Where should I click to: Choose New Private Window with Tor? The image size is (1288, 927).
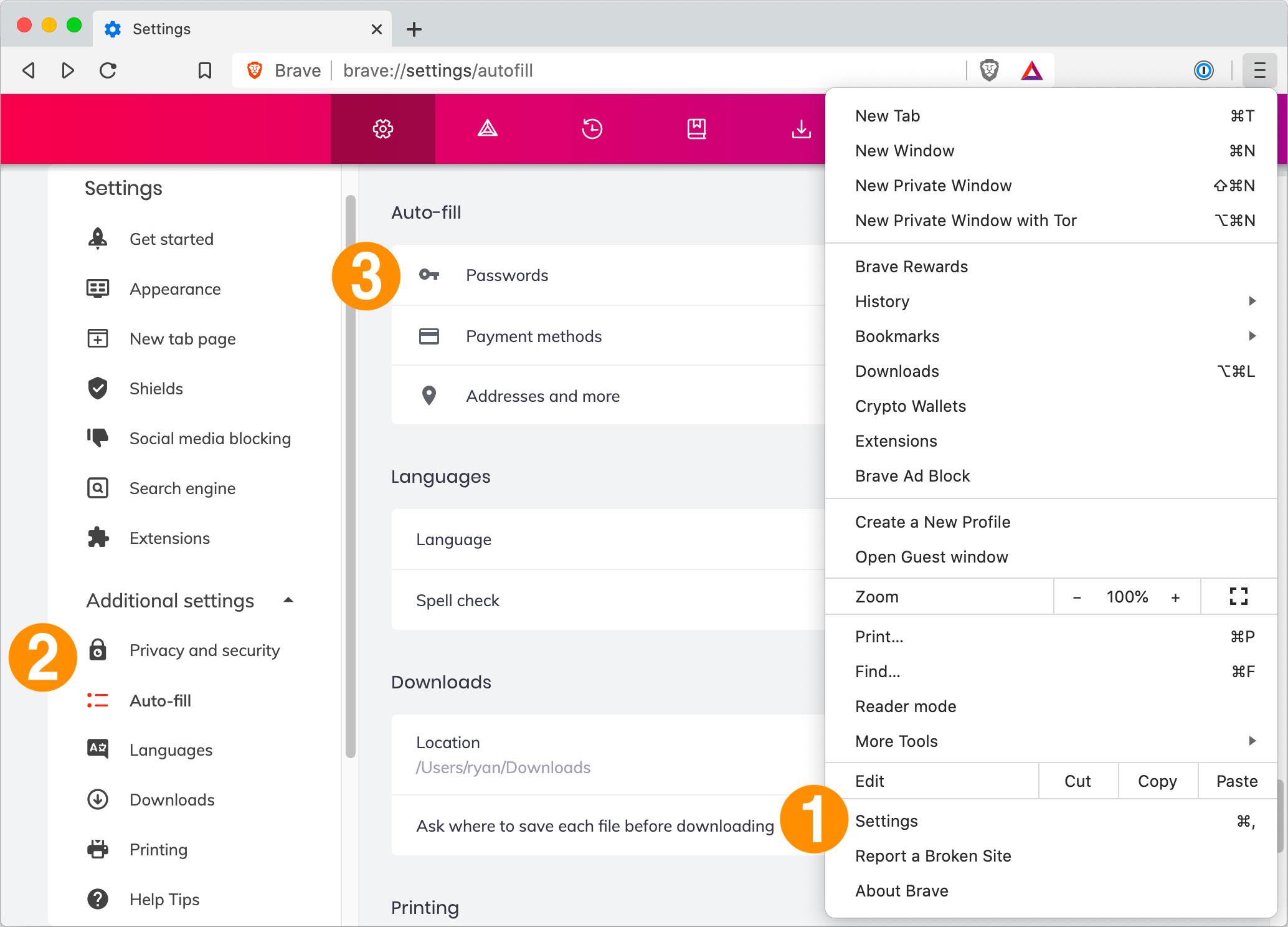pyautogui.click(x=965, y=221)
